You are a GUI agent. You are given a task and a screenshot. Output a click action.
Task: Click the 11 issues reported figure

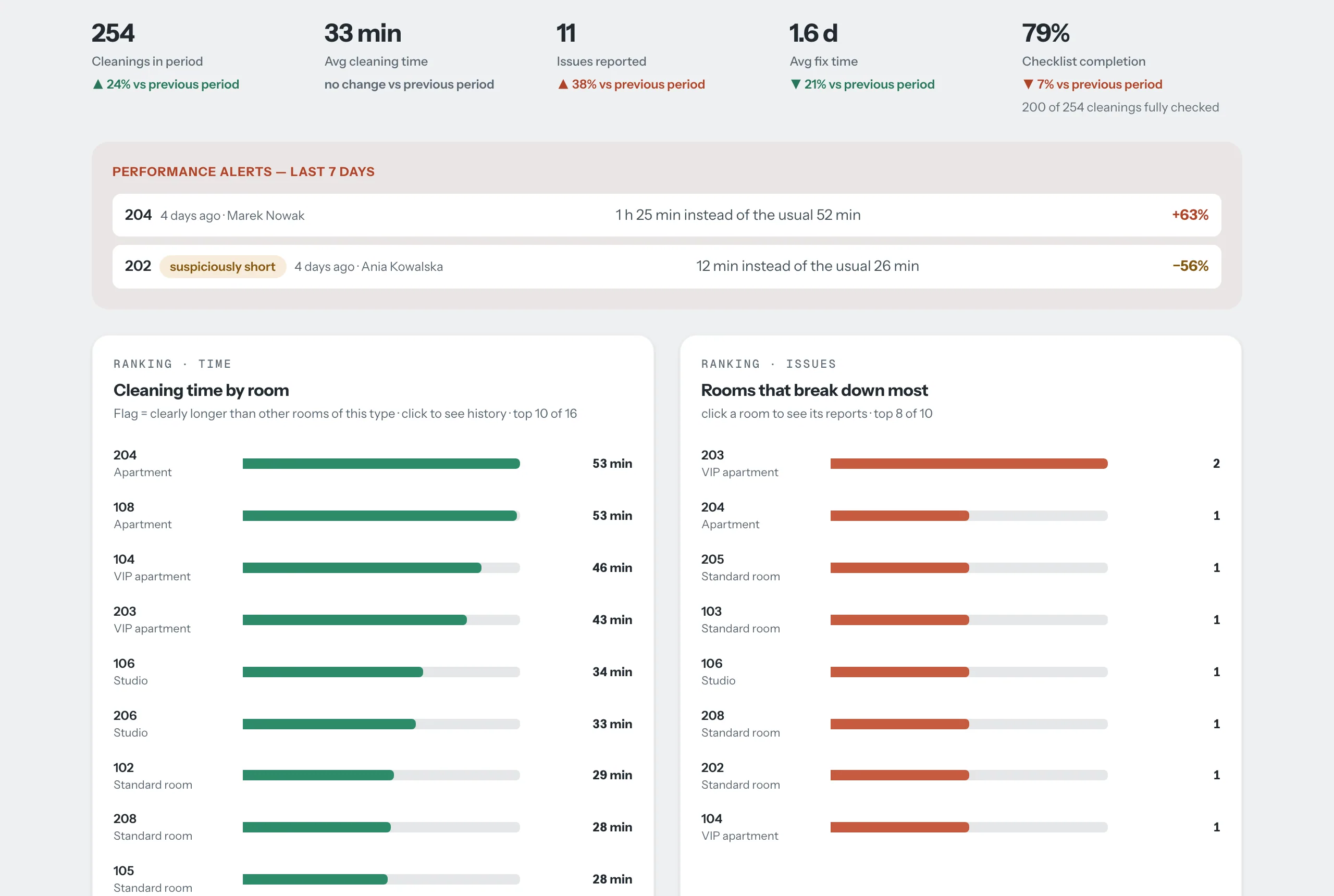[x=566, y=33]
